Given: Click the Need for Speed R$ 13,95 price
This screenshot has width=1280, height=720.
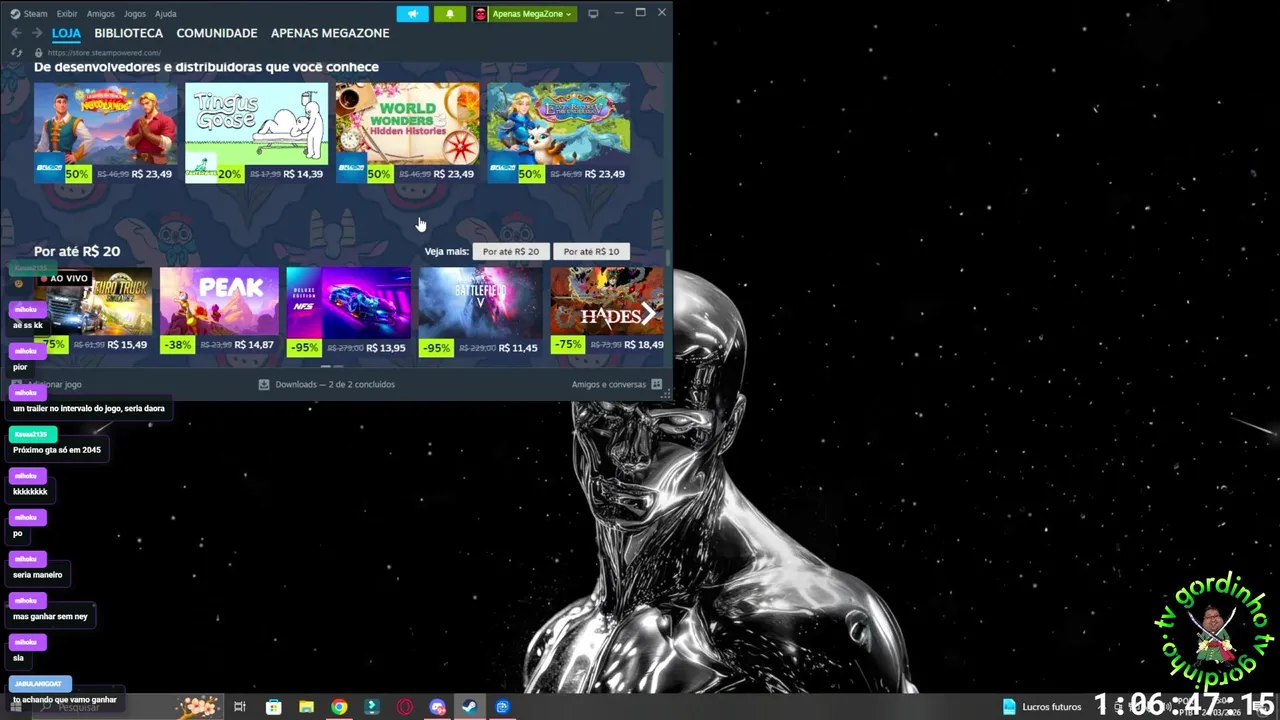Looking at the screenshot, I should pos(386,348).
